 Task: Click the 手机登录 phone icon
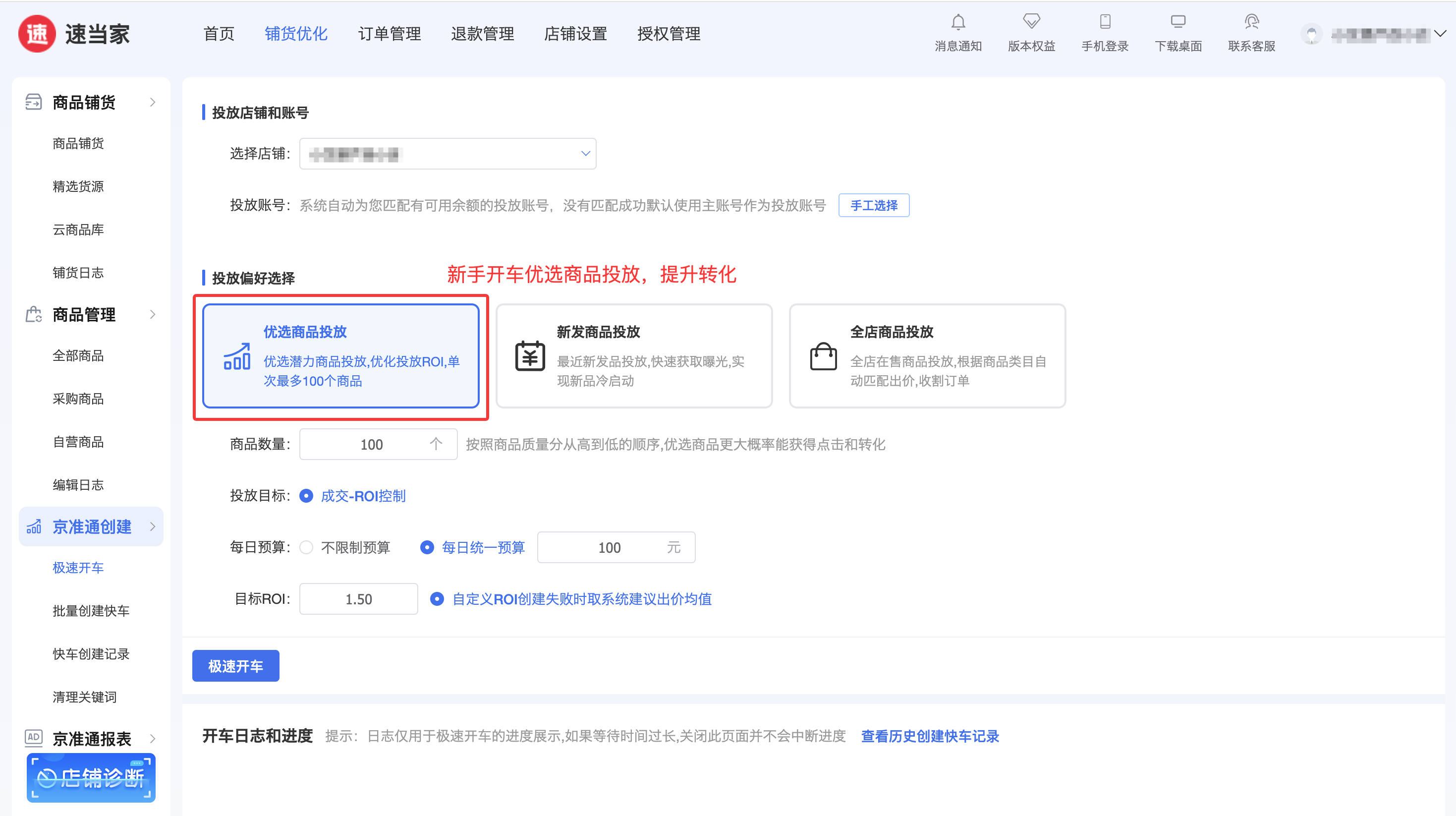tap(1105, 22)
